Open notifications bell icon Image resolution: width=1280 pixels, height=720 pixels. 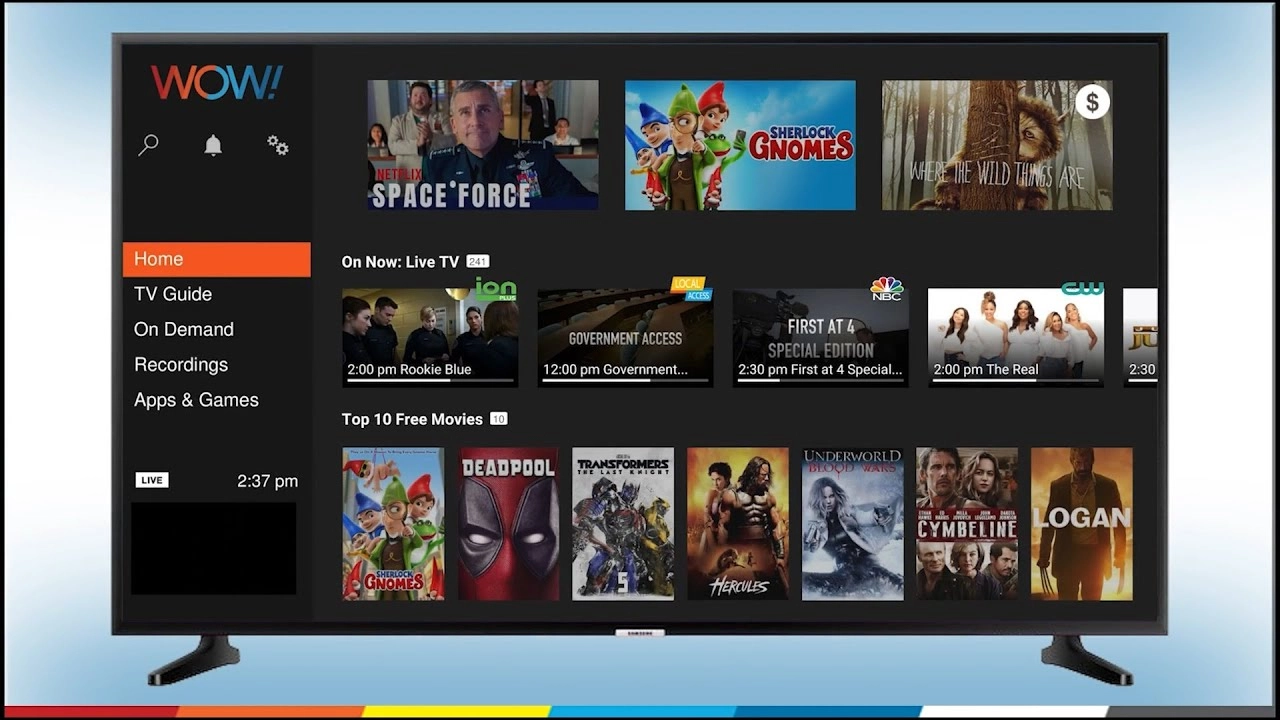click(213, 146)
